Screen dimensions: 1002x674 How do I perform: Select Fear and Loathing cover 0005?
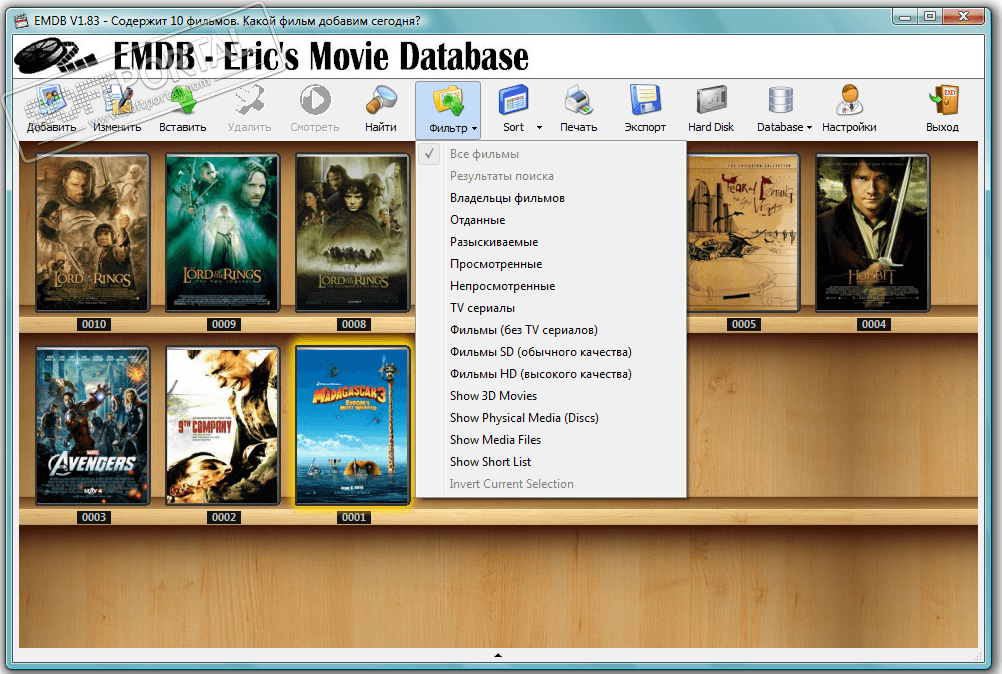(x=743, y=233)
